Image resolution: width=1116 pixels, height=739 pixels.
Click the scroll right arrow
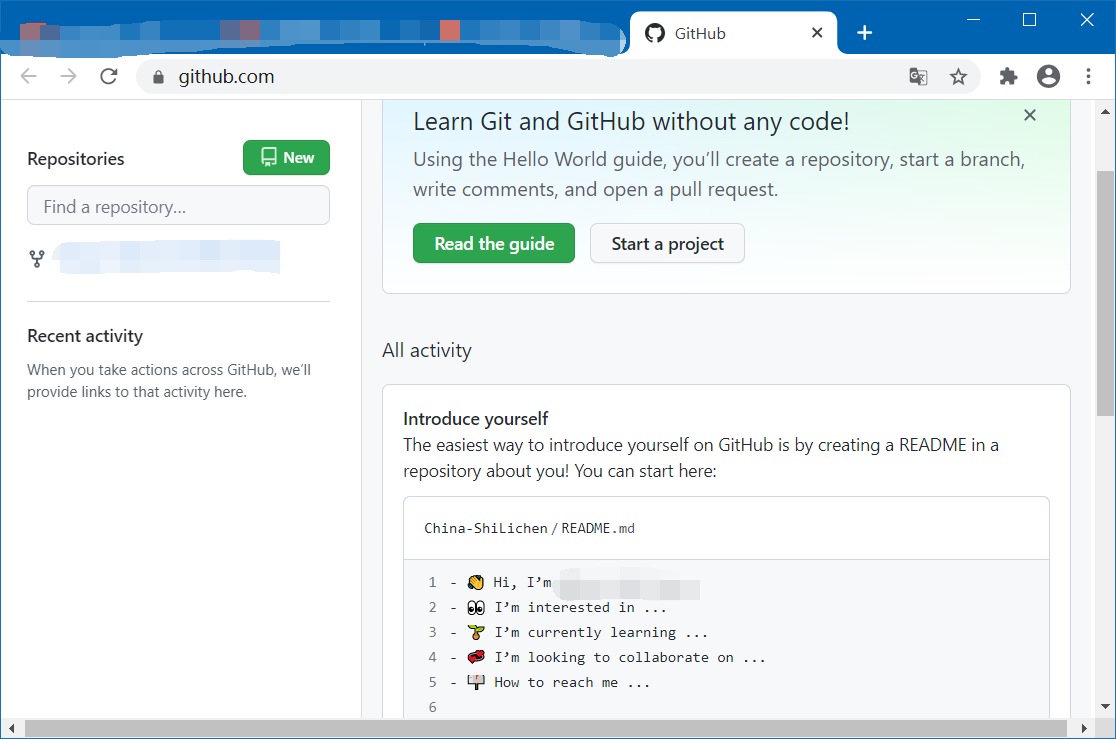tap(1084, 728)
